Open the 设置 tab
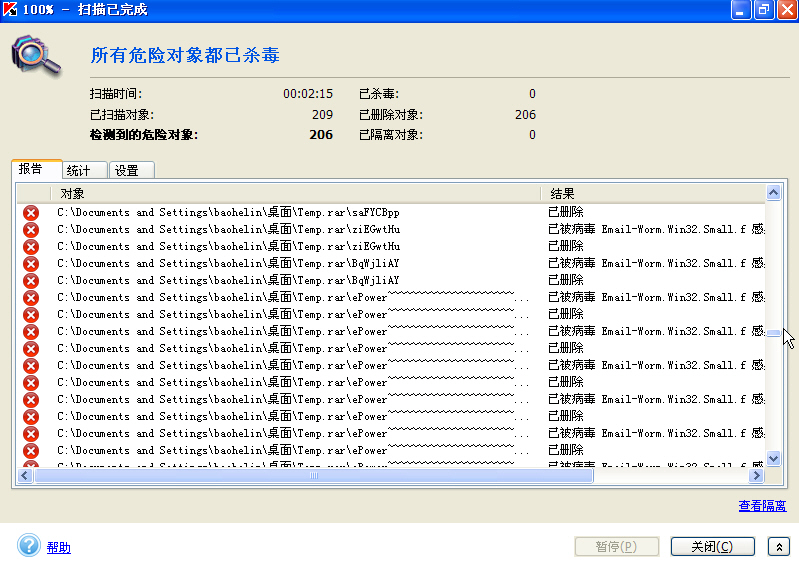 pyautogui.click(x=131, y=171)
